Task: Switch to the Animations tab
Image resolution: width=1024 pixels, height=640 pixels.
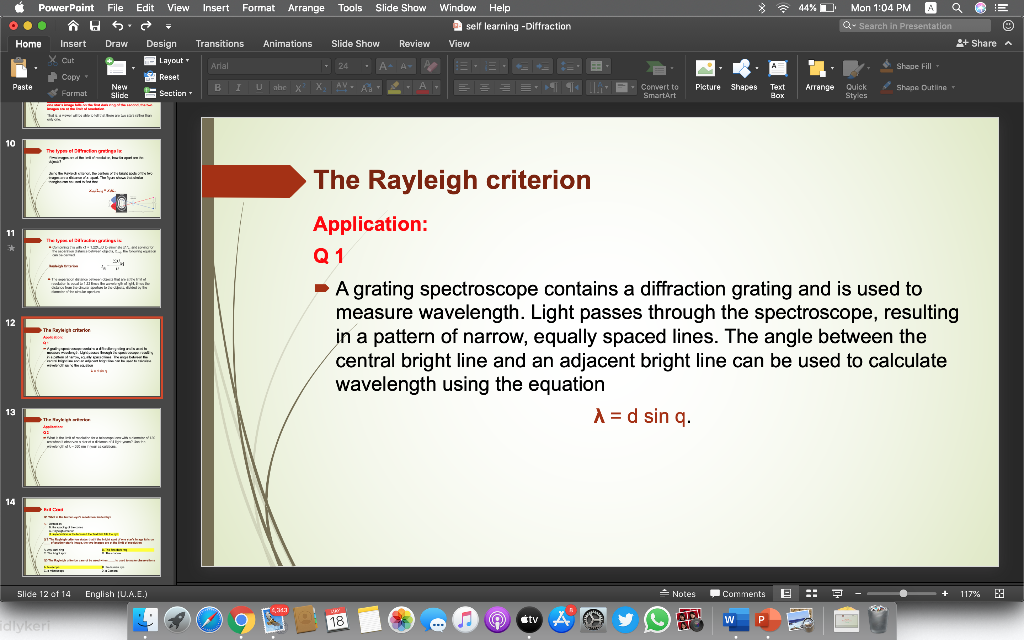Action: [287, 44]
